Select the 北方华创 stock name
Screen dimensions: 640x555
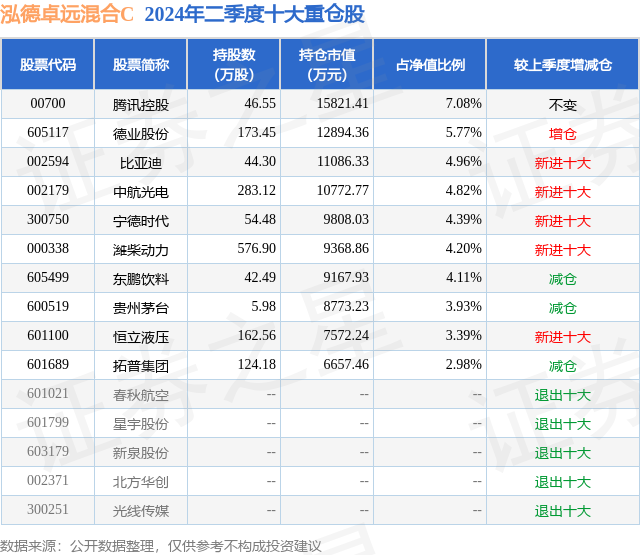click(x=141, y=482)
